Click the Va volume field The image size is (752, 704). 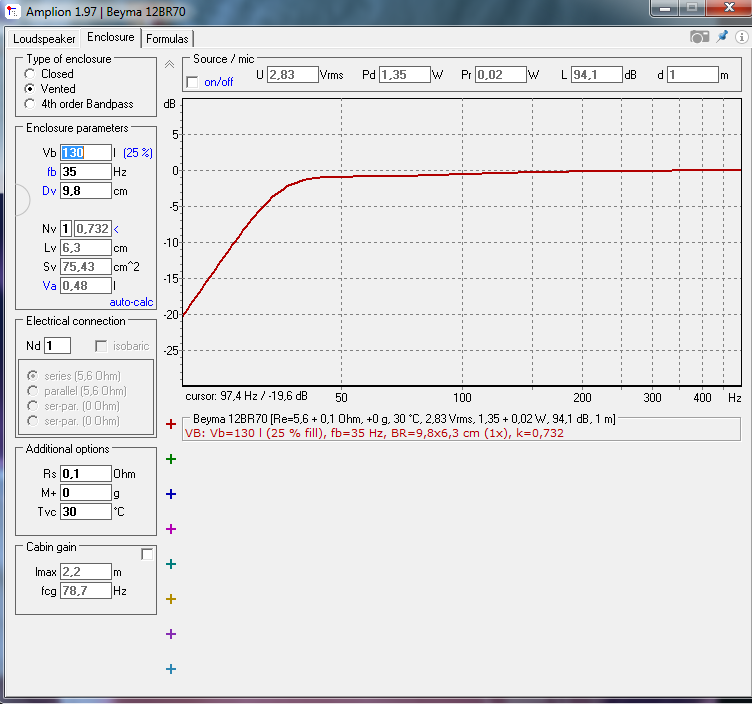(86, 286)
